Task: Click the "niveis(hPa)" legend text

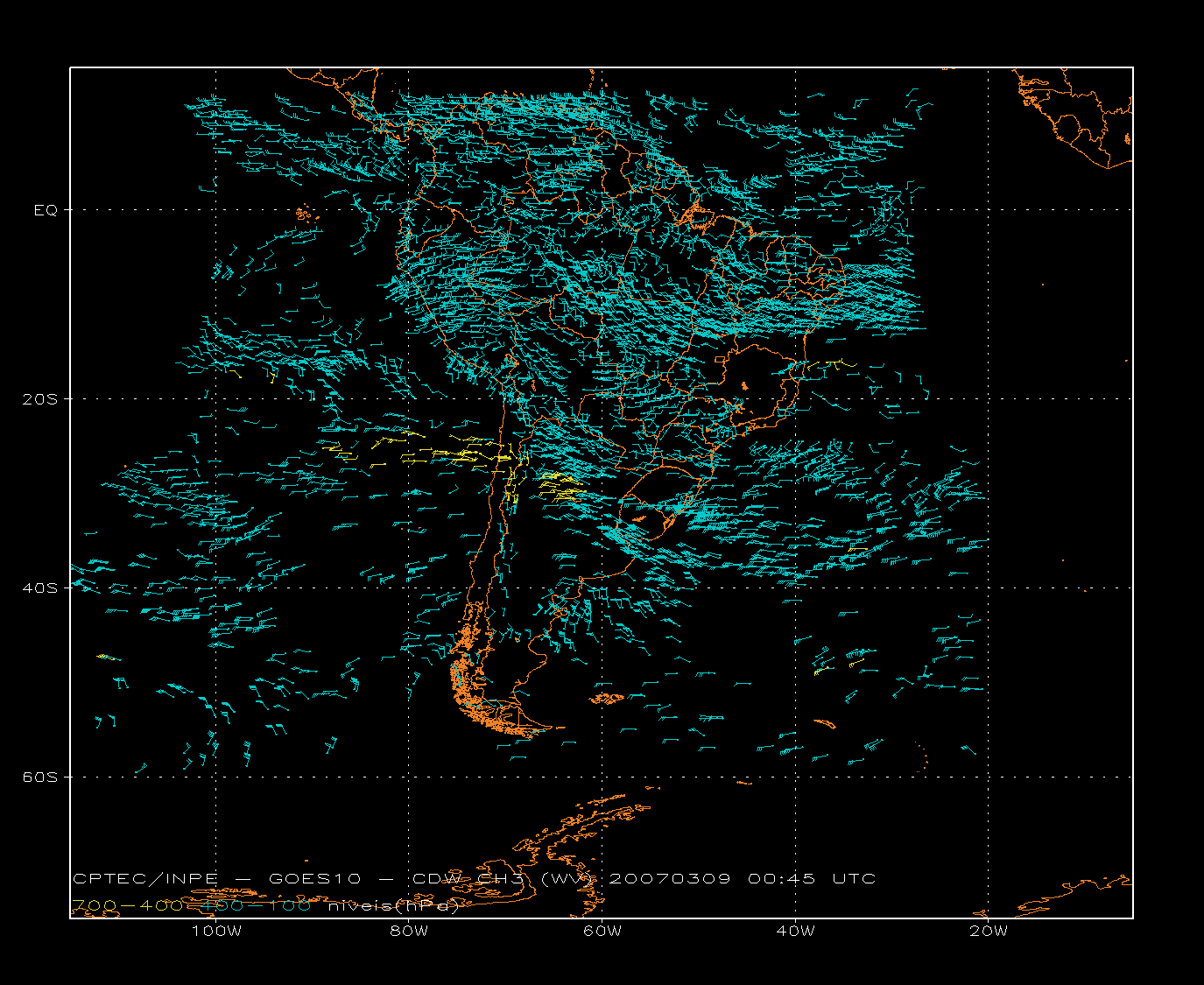Action: point(393,906)
